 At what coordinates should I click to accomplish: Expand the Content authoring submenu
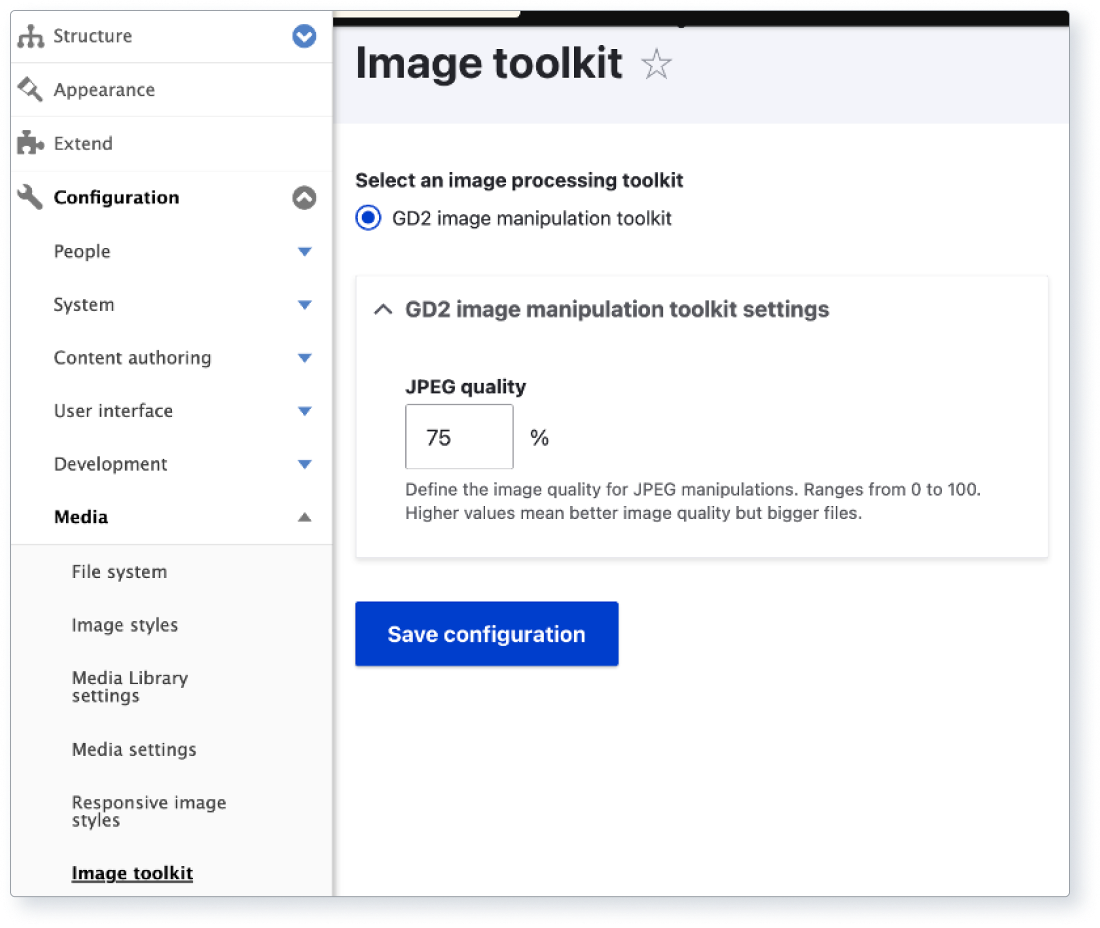tap(304, 357)
